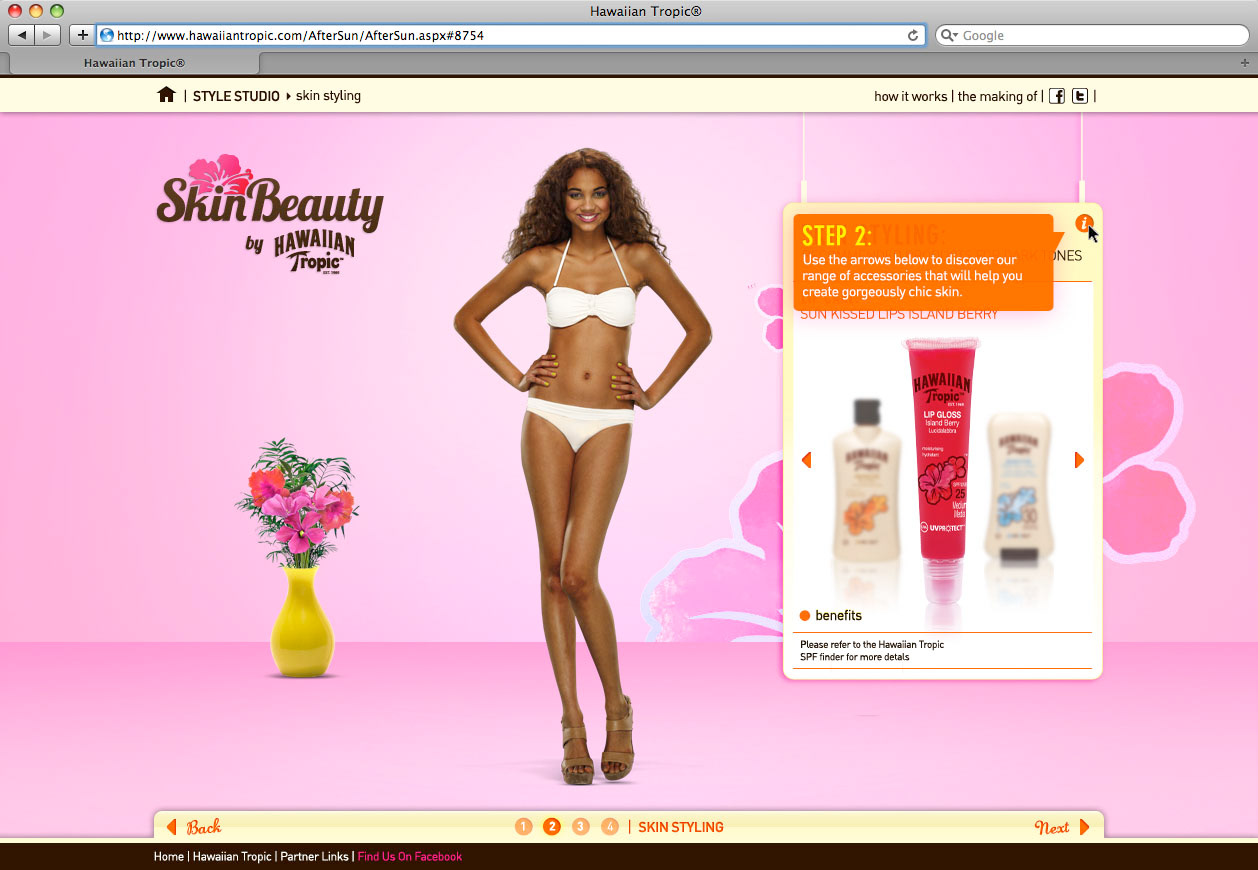Viewport: 1258px width, 870px height.
Task: Click 'SUN KISSED LIPS ISLAND BERRY' product title
Action: [x=899, y=314]
